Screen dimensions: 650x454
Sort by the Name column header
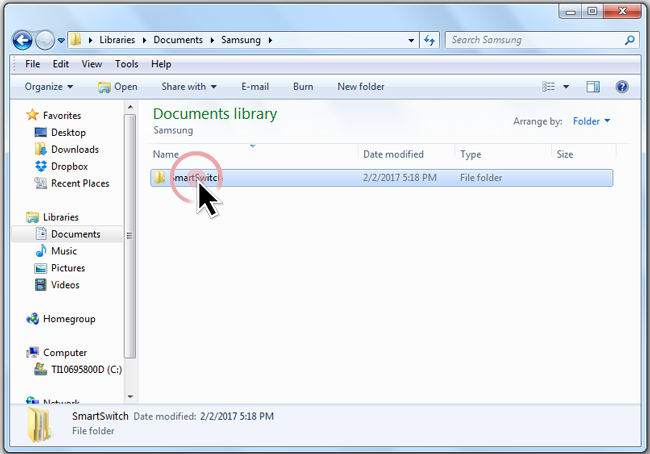point(166,155)
